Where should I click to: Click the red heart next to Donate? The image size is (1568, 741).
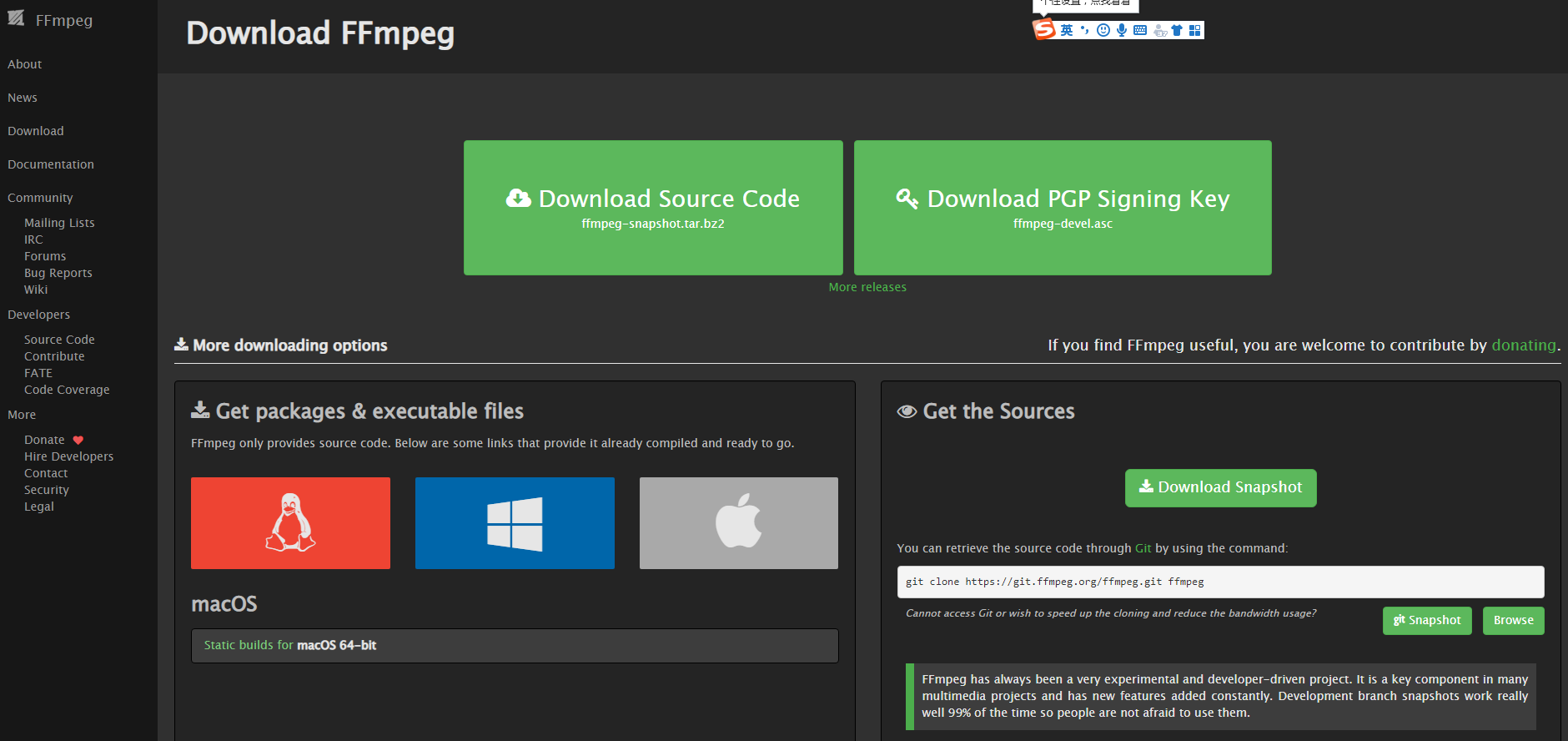[78, 440]
